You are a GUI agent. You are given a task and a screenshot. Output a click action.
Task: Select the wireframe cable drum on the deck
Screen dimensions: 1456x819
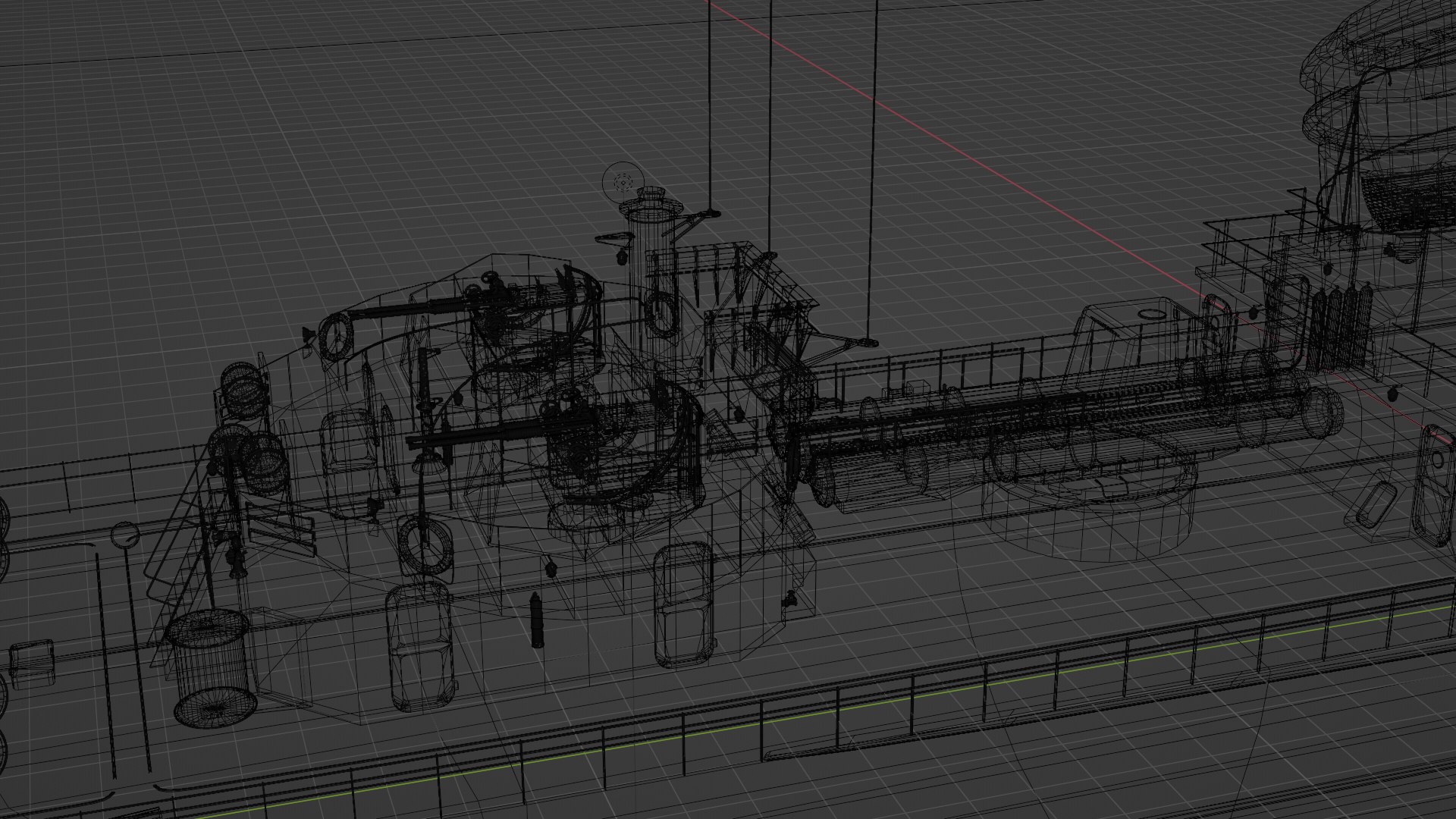coord(212,667)
